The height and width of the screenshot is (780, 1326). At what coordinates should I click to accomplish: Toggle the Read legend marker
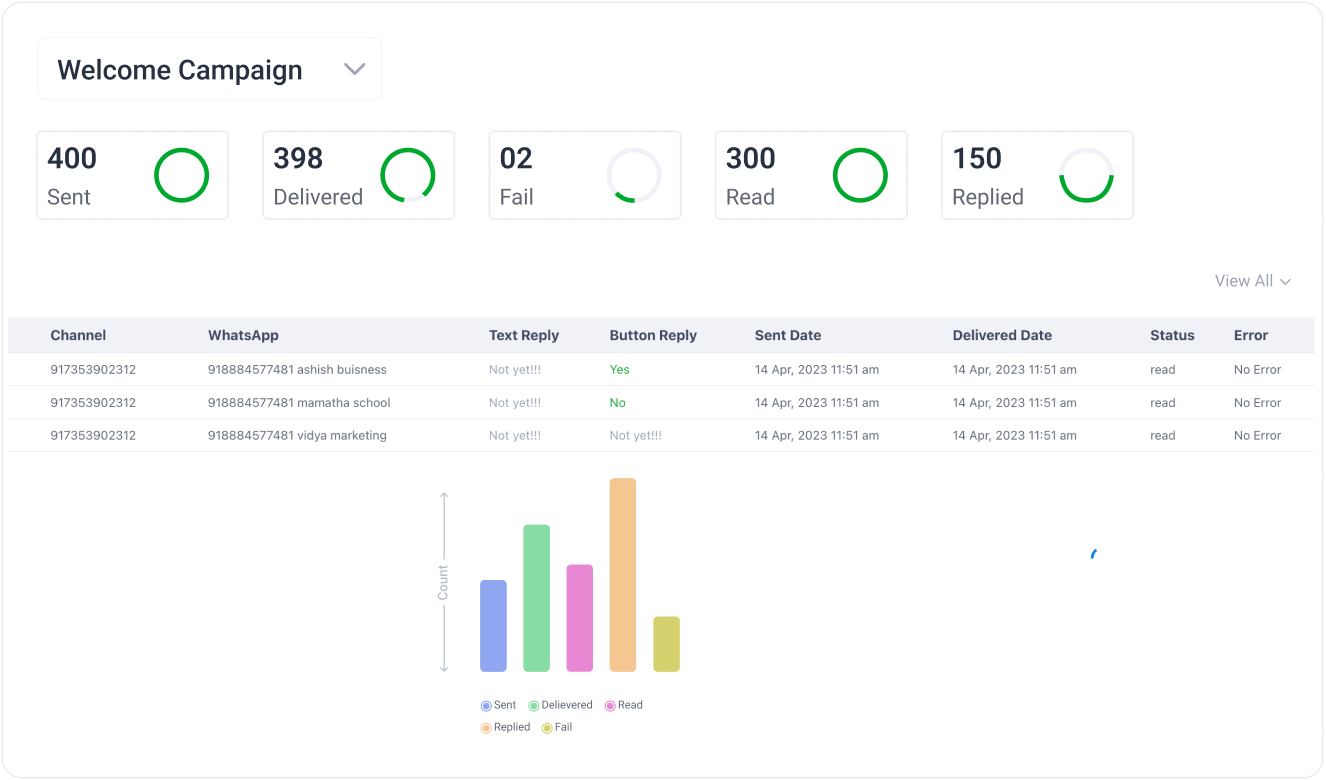coord(610,706)
